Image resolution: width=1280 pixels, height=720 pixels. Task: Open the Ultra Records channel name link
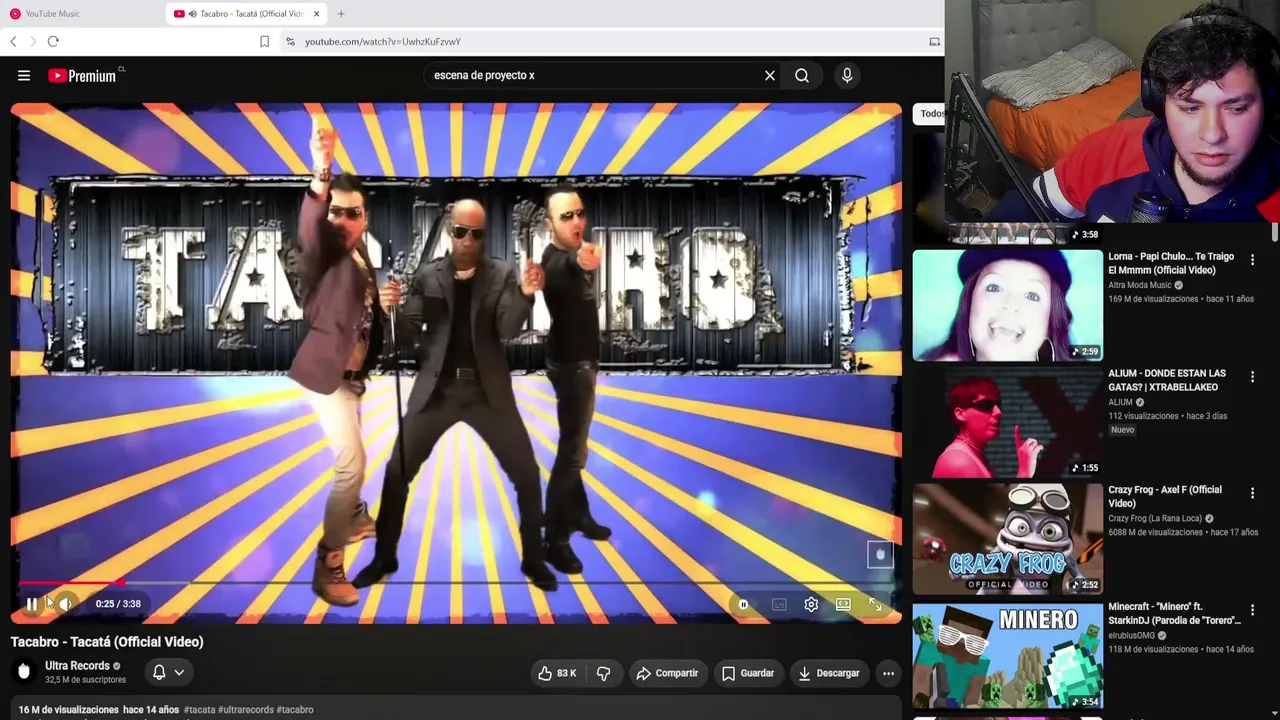(77, 666)
